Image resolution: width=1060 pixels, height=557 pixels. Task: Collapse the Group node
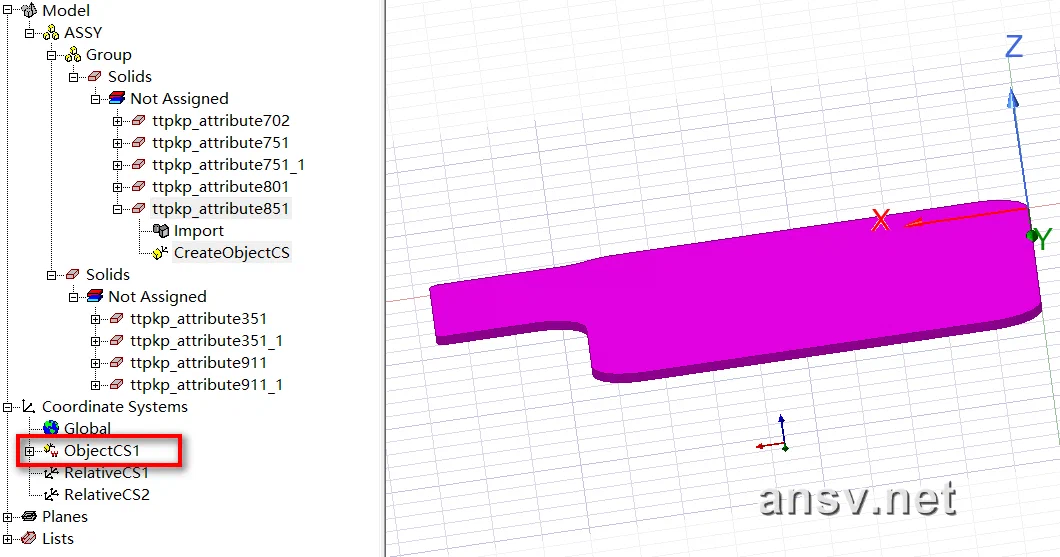(x=51, y=55)
